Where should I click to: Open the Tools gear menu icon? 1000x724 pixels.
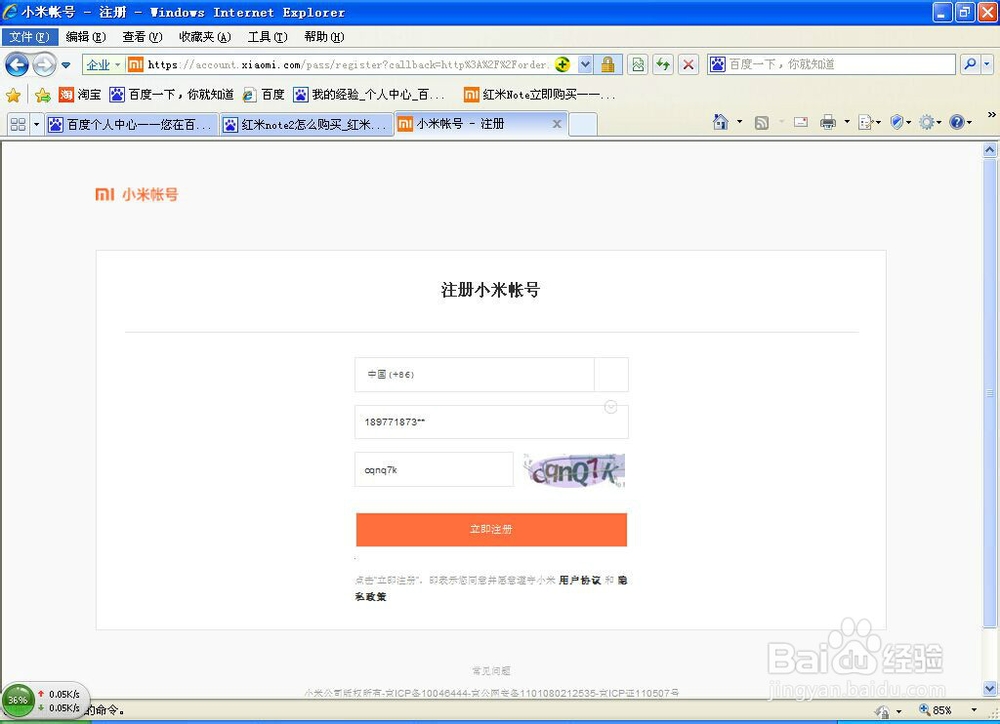[x=930, y=122]
